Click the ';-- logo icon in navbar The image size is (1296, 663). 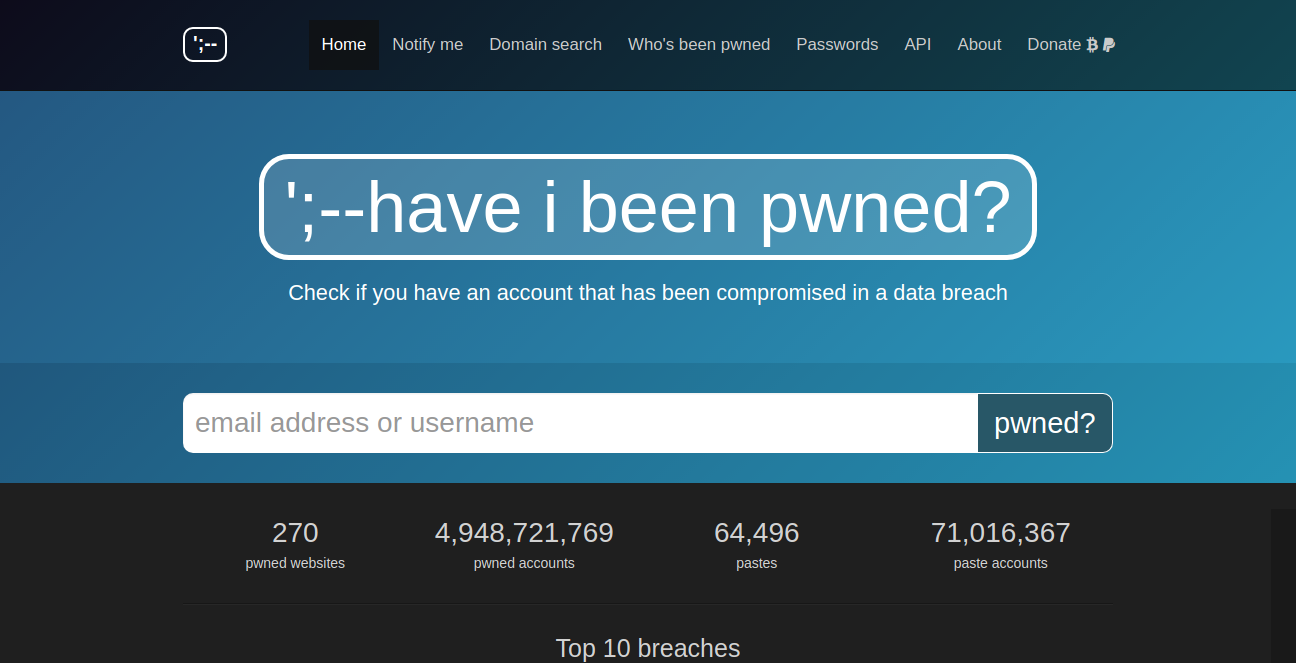(205, 44)
